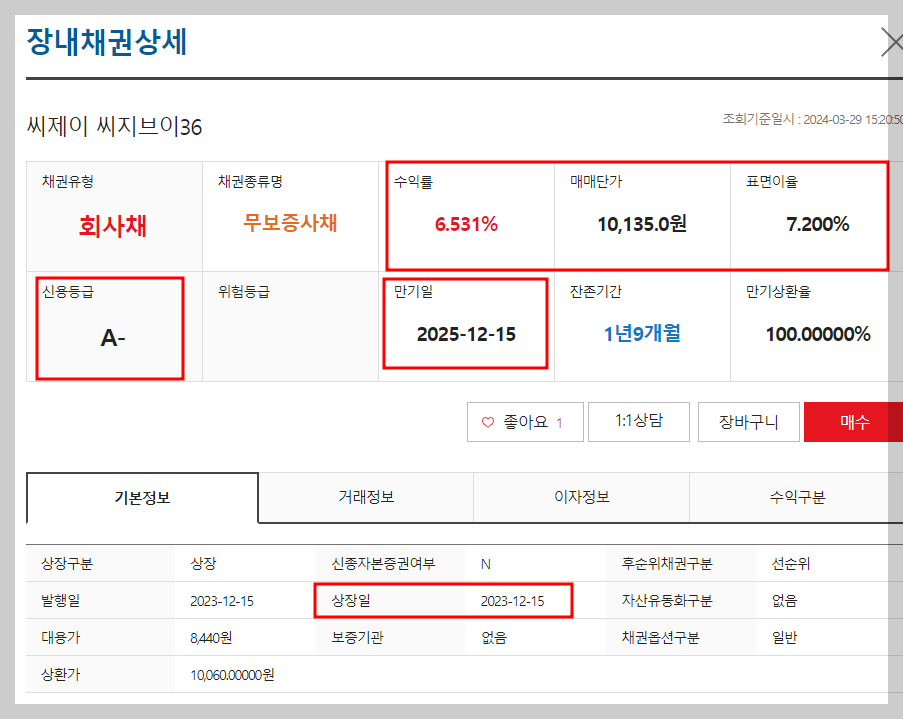
Task: Select the bond name 씨제이 씨지브이36
Action: point(115,126)
